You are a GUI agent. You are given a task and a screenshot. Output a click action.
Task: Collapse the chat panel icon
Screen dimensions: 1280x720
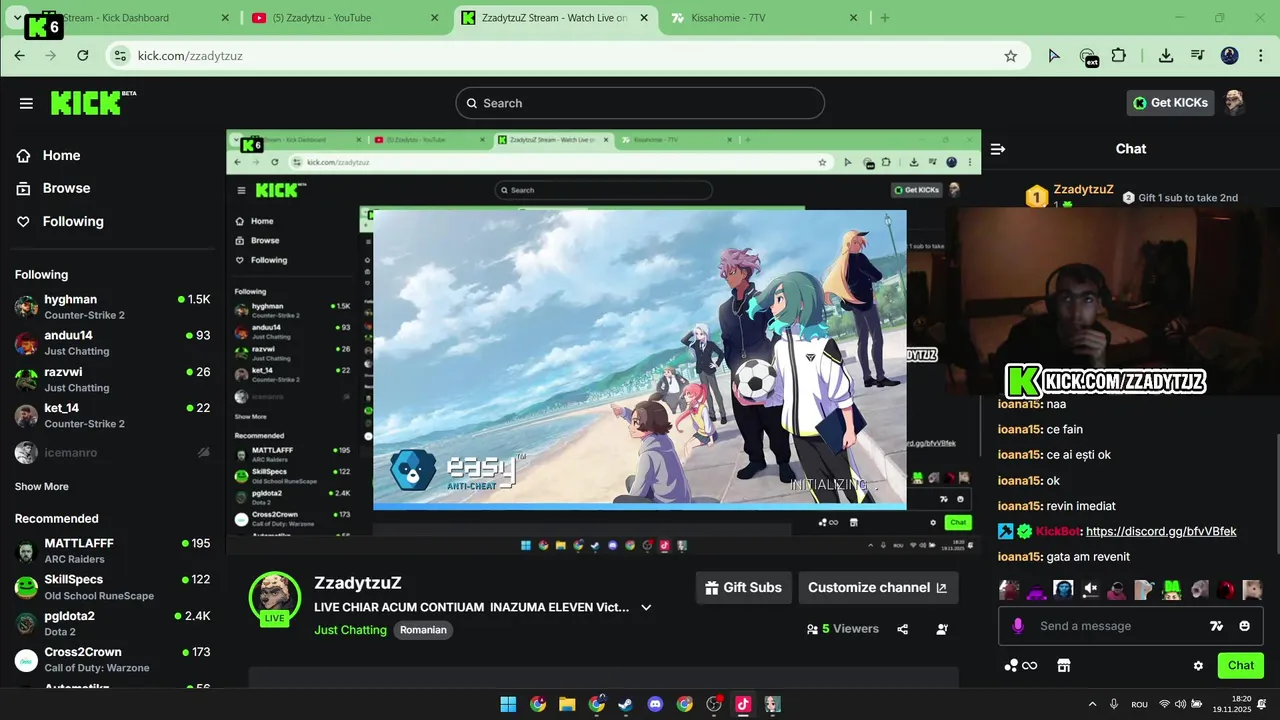click(x=997, y=149)
